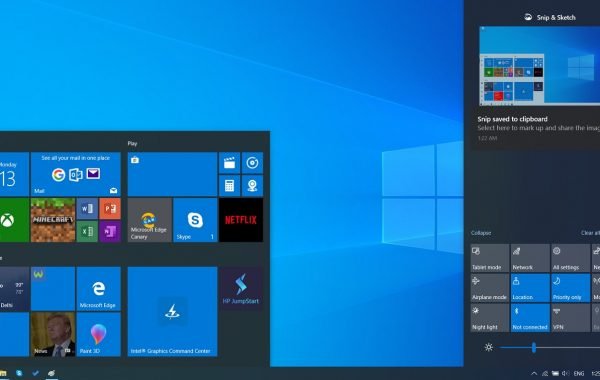Viewport: 600px width, 380px height.
Task: Toggle Airplane mode quick action
Action: (x=490, y=288)
